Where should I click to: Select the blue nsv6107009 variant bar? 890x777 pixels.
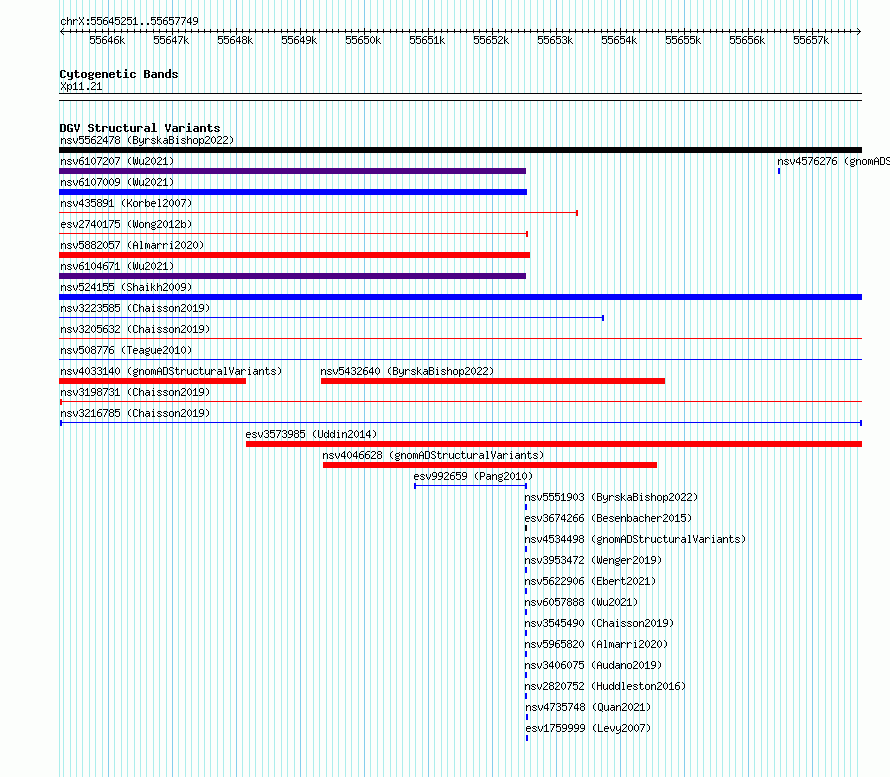point(293,192)
